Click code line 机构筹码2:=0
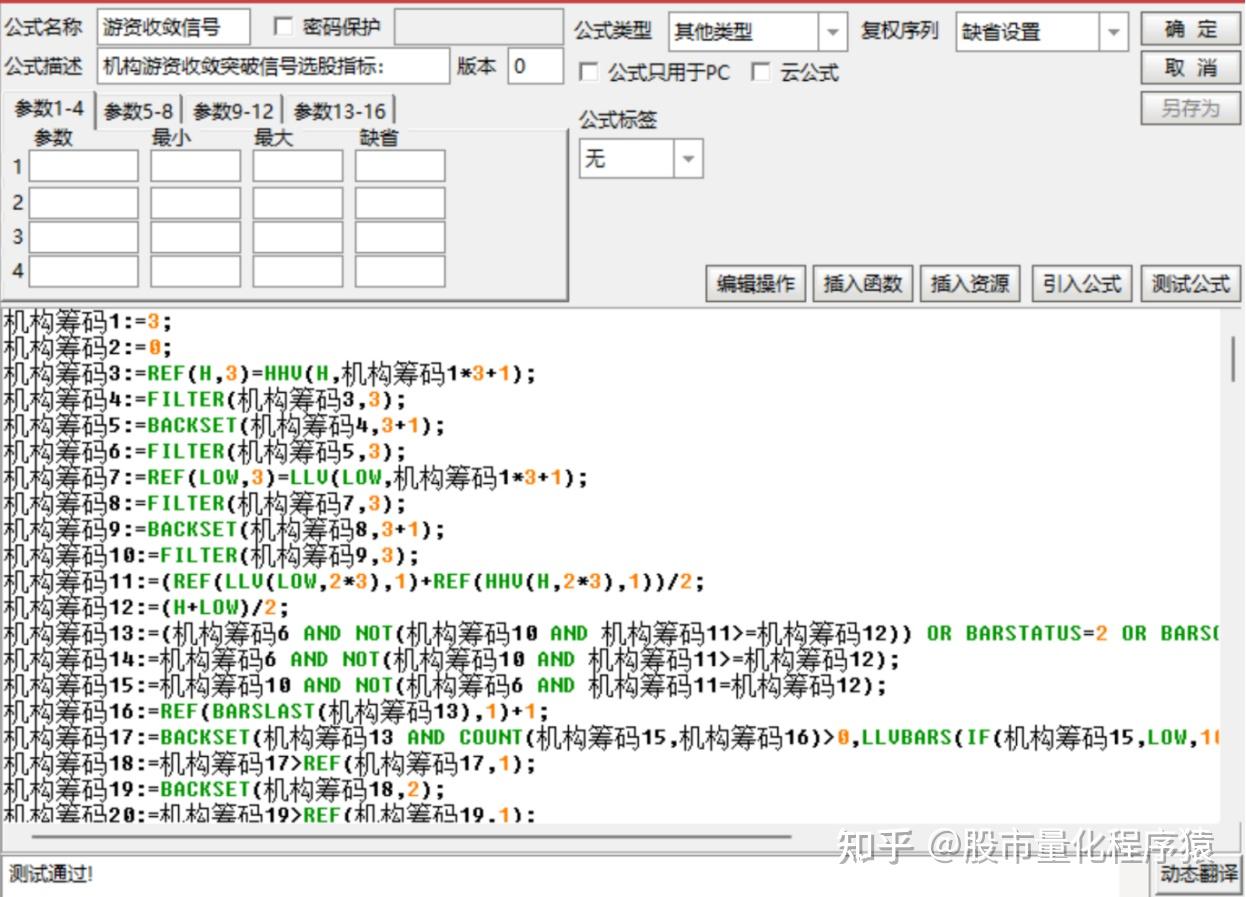This screenshot has height=897, width=1246. (88, 348)
